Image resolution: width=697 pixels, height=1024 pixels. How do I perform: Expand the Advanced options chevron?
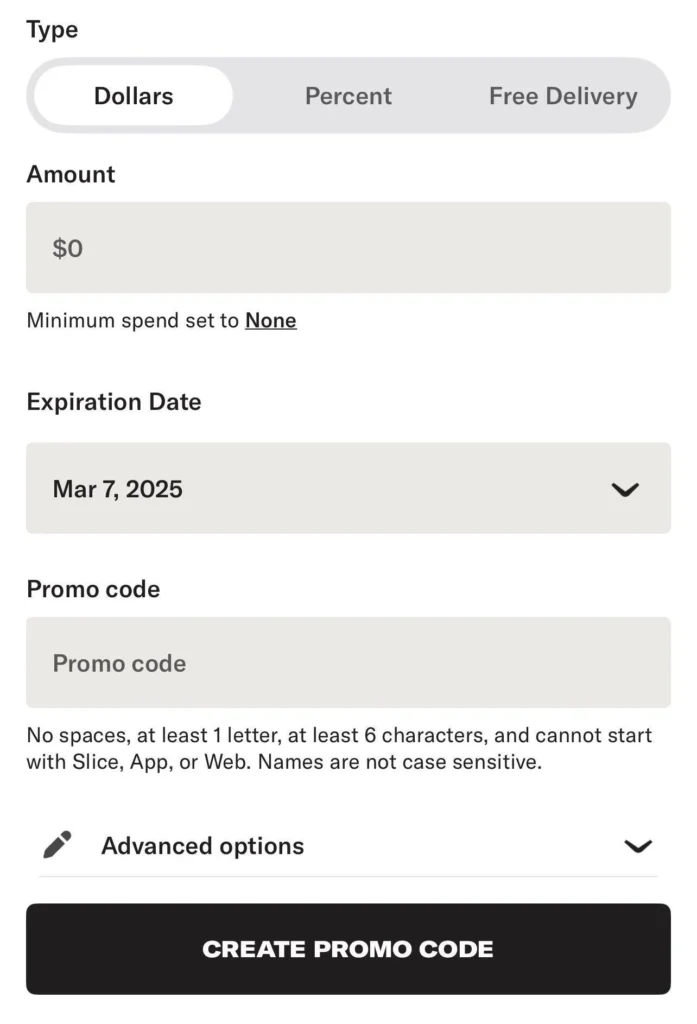click(638, 846)
